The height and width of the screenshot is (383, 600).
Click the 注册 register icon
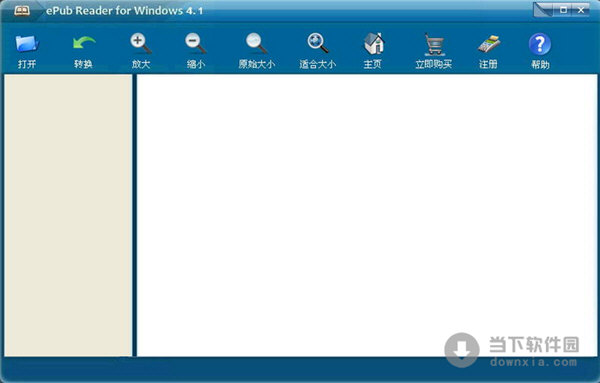click(x=489, y=44)
